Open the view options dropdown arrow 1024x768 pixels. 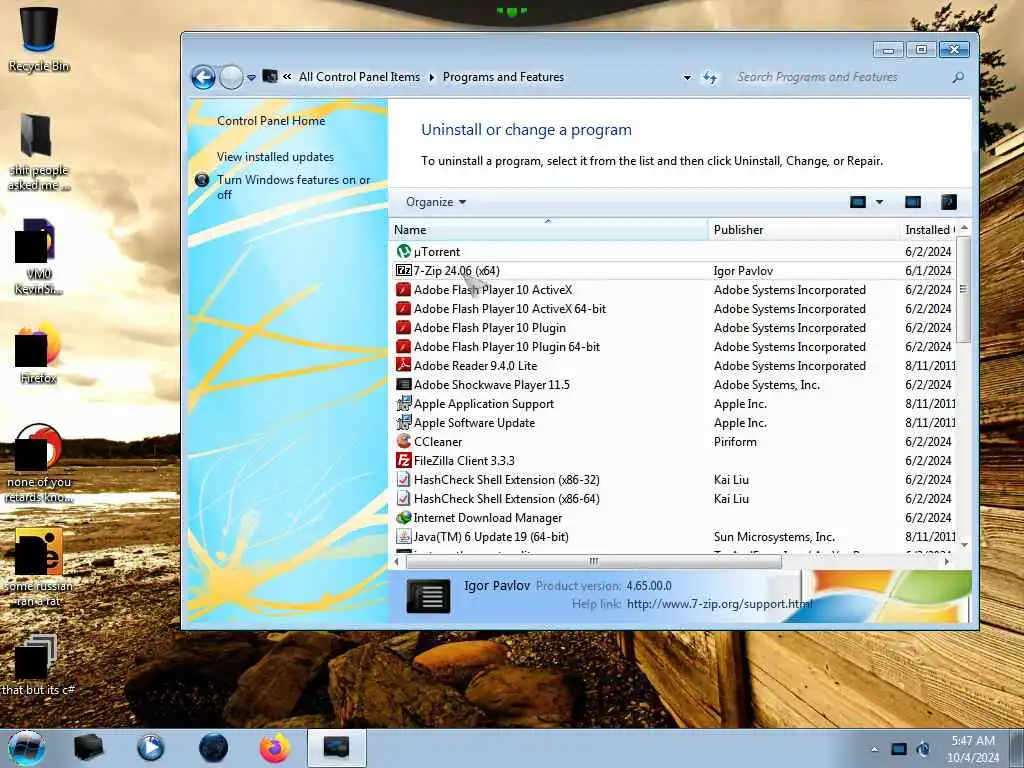(879, 202)
